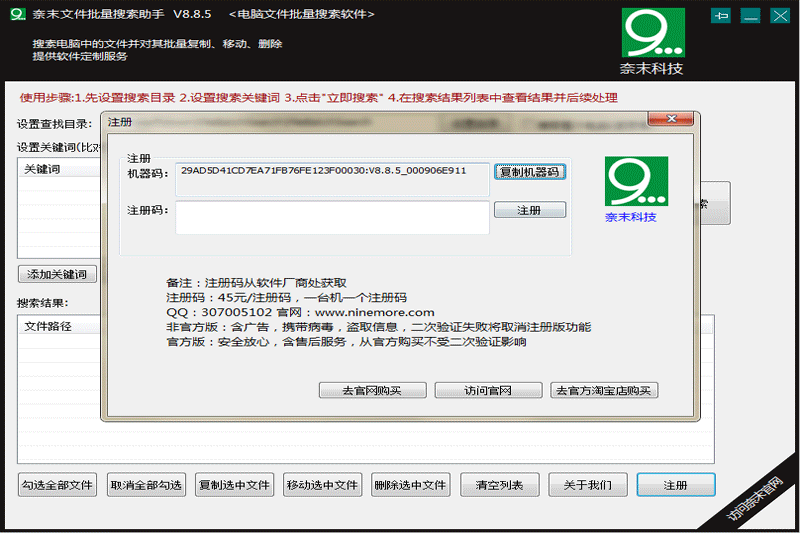
Task: Close the main application window
Action: click(x=780, y=16)
